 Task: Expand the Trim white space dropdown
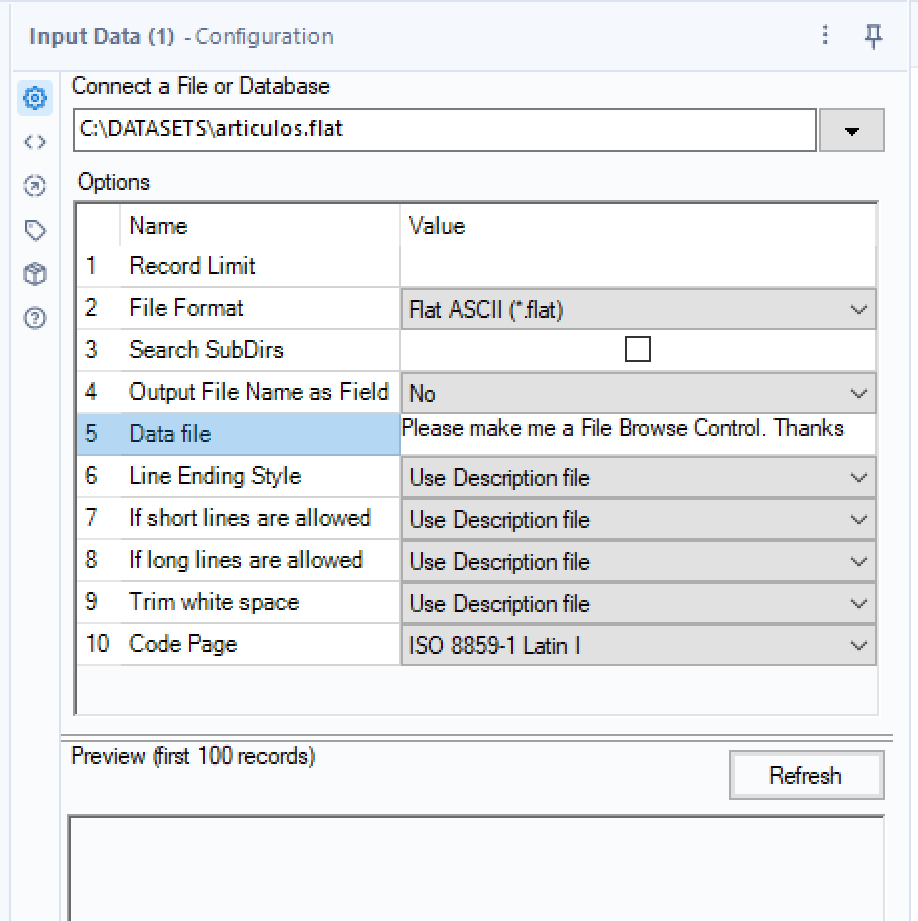point(858,603)
